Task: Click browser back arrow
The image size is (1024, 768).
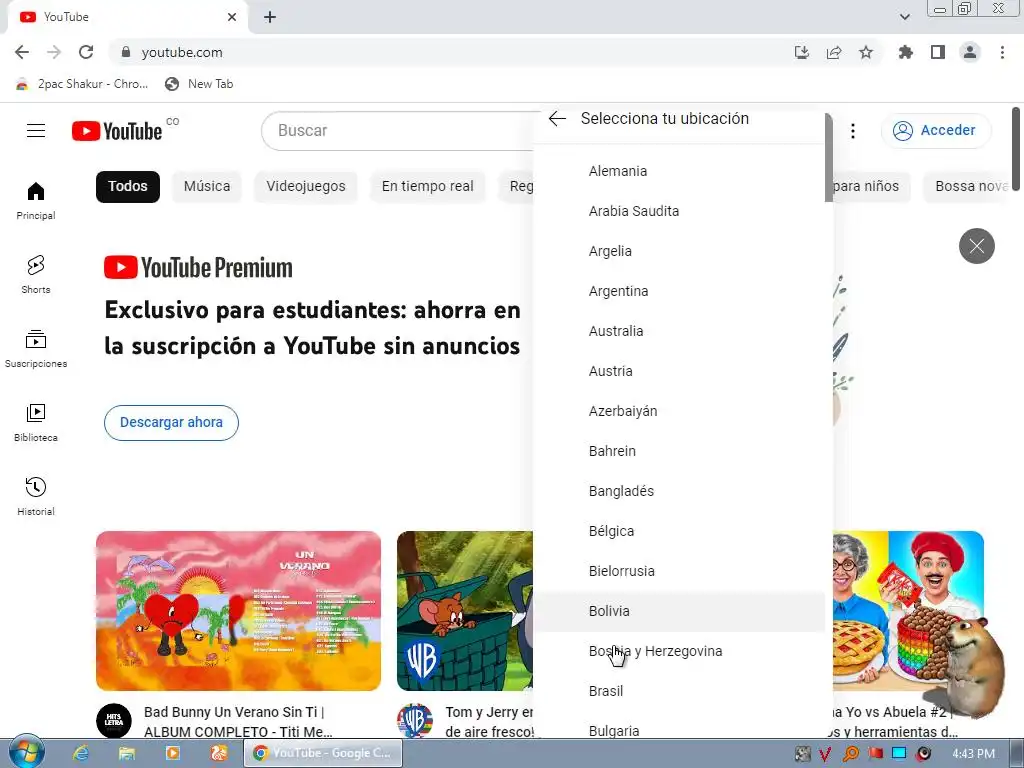Action: [x=22, y=52]
